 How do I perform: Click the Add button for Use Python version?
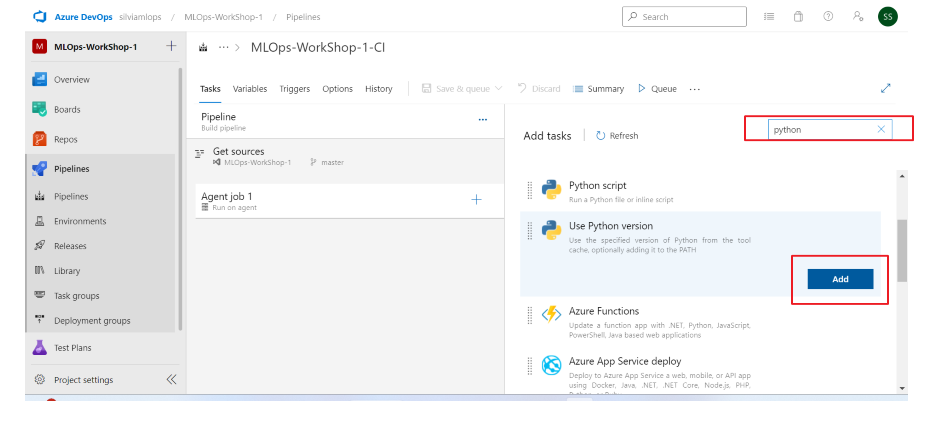click(840, 279)
